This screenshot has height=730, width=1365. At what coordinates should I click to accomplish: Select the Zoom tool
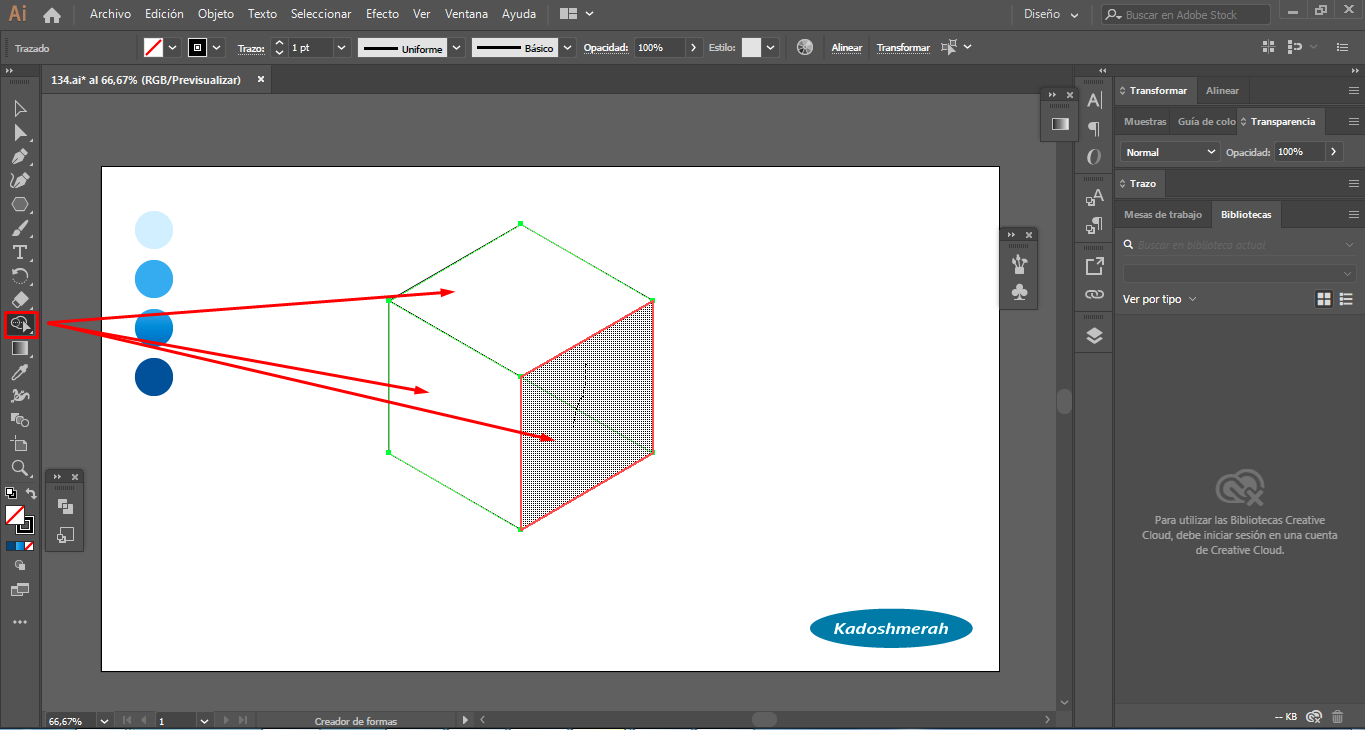click(20, 468)
